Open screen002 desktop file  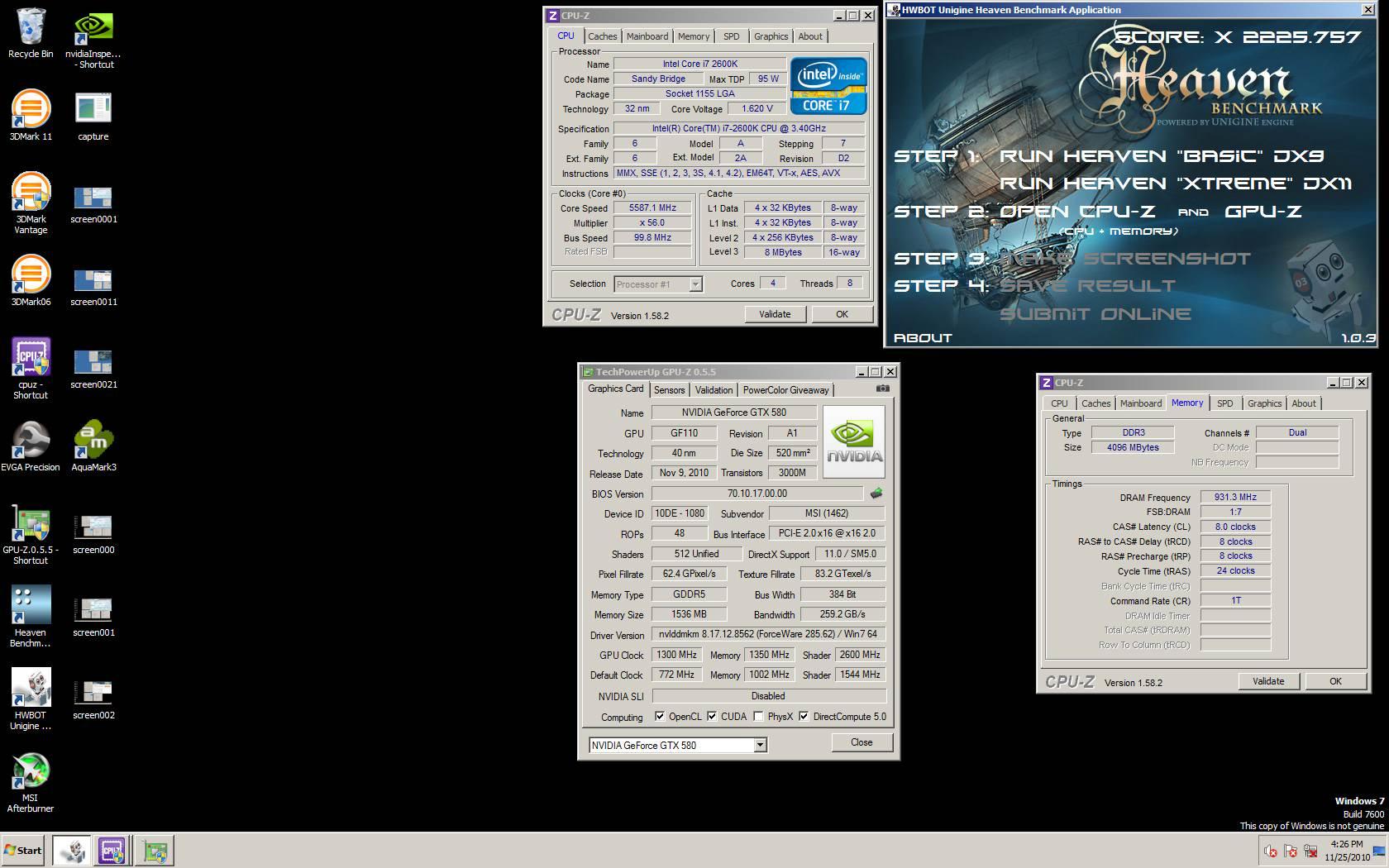(x=93, y=699)
